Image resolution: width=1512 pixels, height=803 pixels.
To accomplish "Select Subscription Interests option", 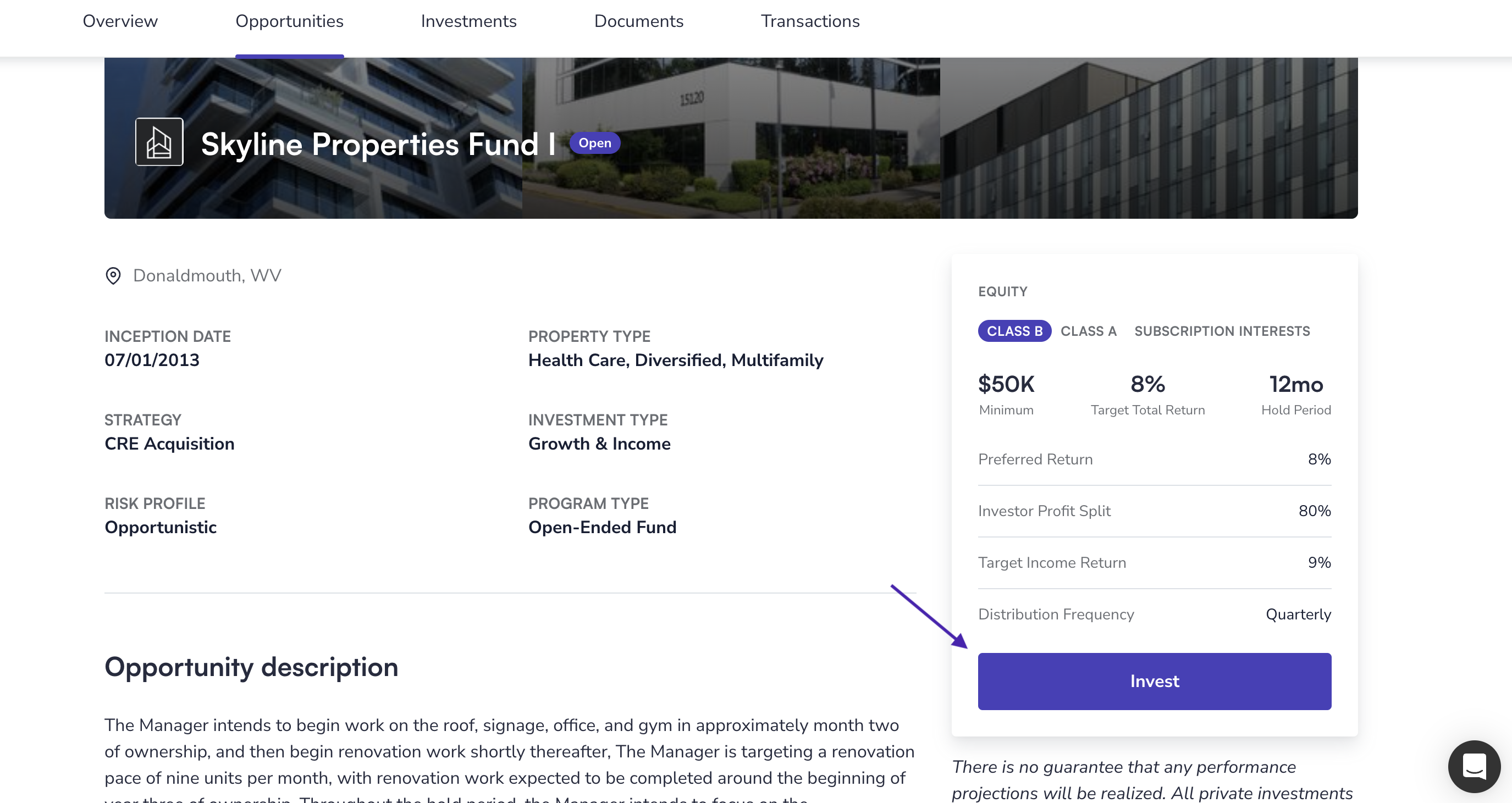I will (1222, 331).
